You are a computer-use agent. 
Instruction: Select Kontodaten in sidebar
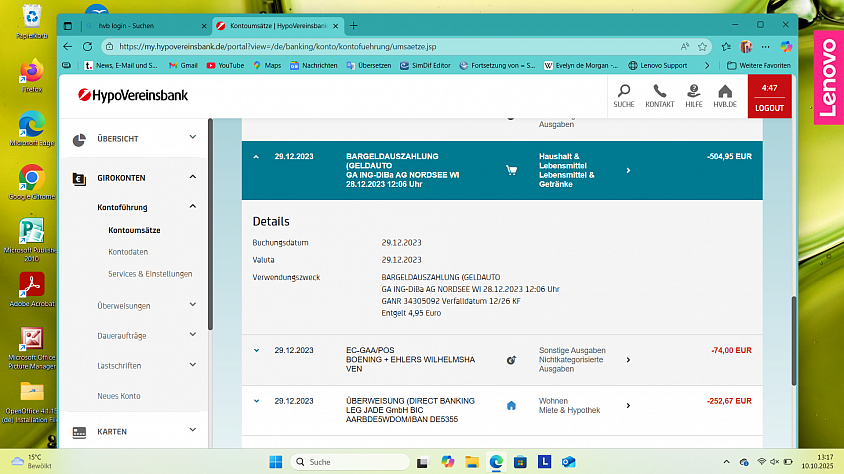[128, 252]
